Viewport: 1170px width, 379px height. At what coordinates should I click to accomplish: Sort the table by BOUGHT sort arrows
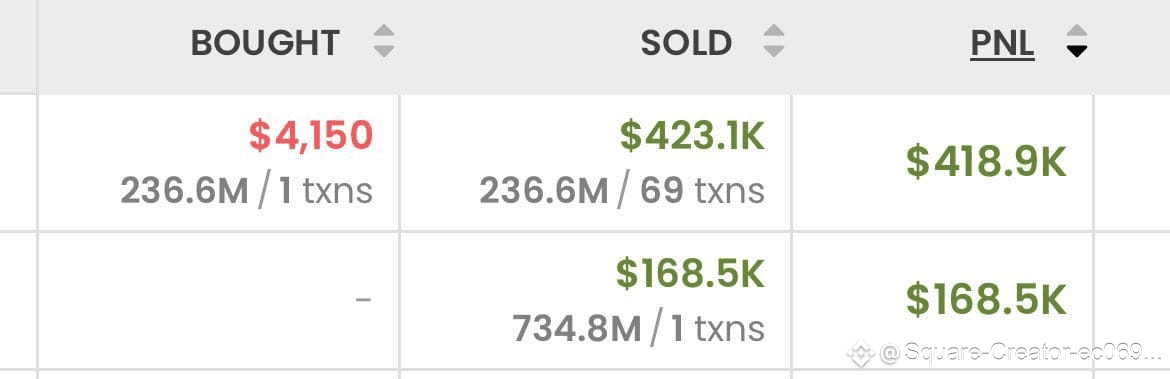tap(384, 42)
